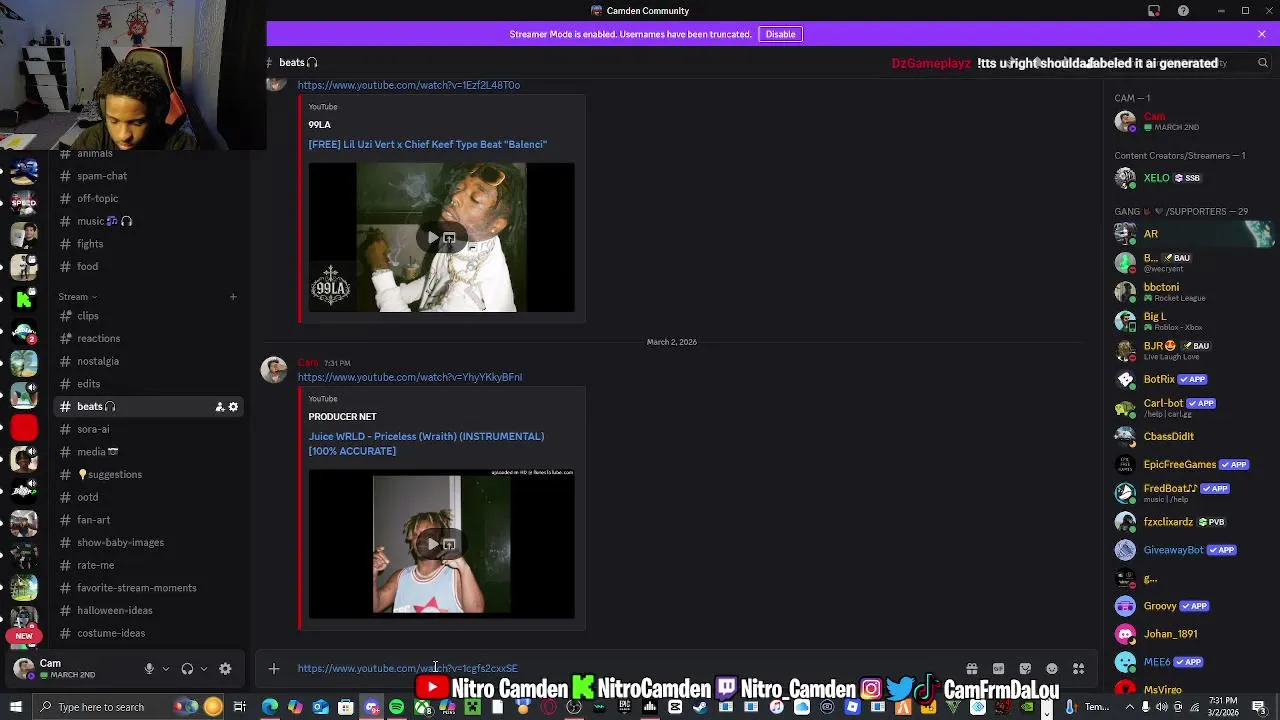Viewport: 1280px width, 720px height.
Task: Expand microphone input options arrow
Action: tap(166, 669)
